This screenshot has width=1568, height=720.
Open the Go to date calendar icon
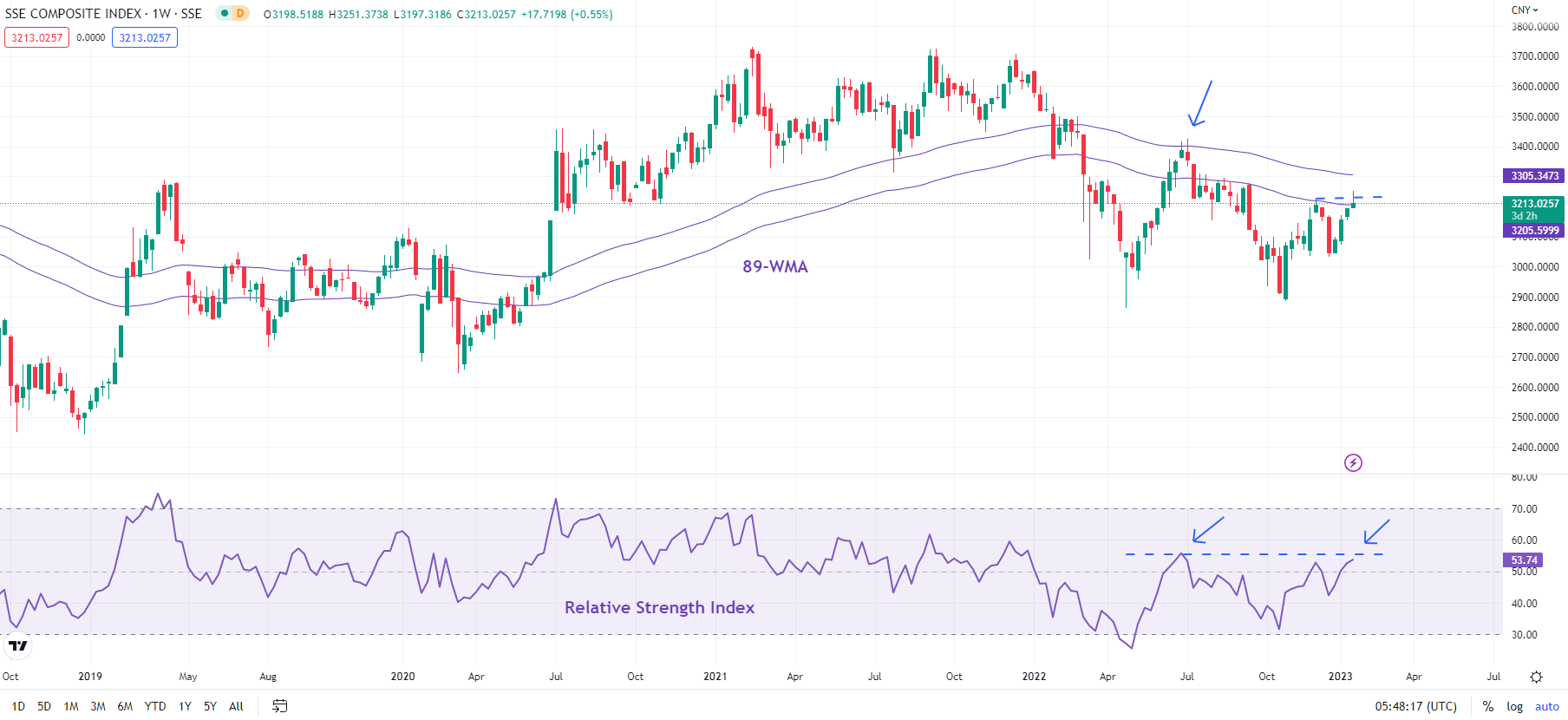[x=279, y=706]
